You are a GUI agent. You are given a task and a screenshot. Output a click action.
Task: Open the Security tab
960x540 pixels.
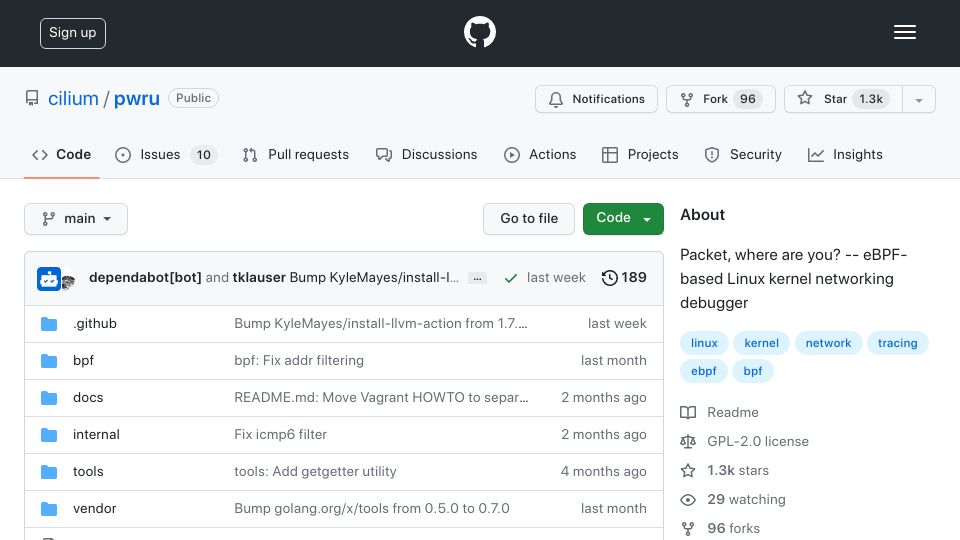(x=743, y=155)
